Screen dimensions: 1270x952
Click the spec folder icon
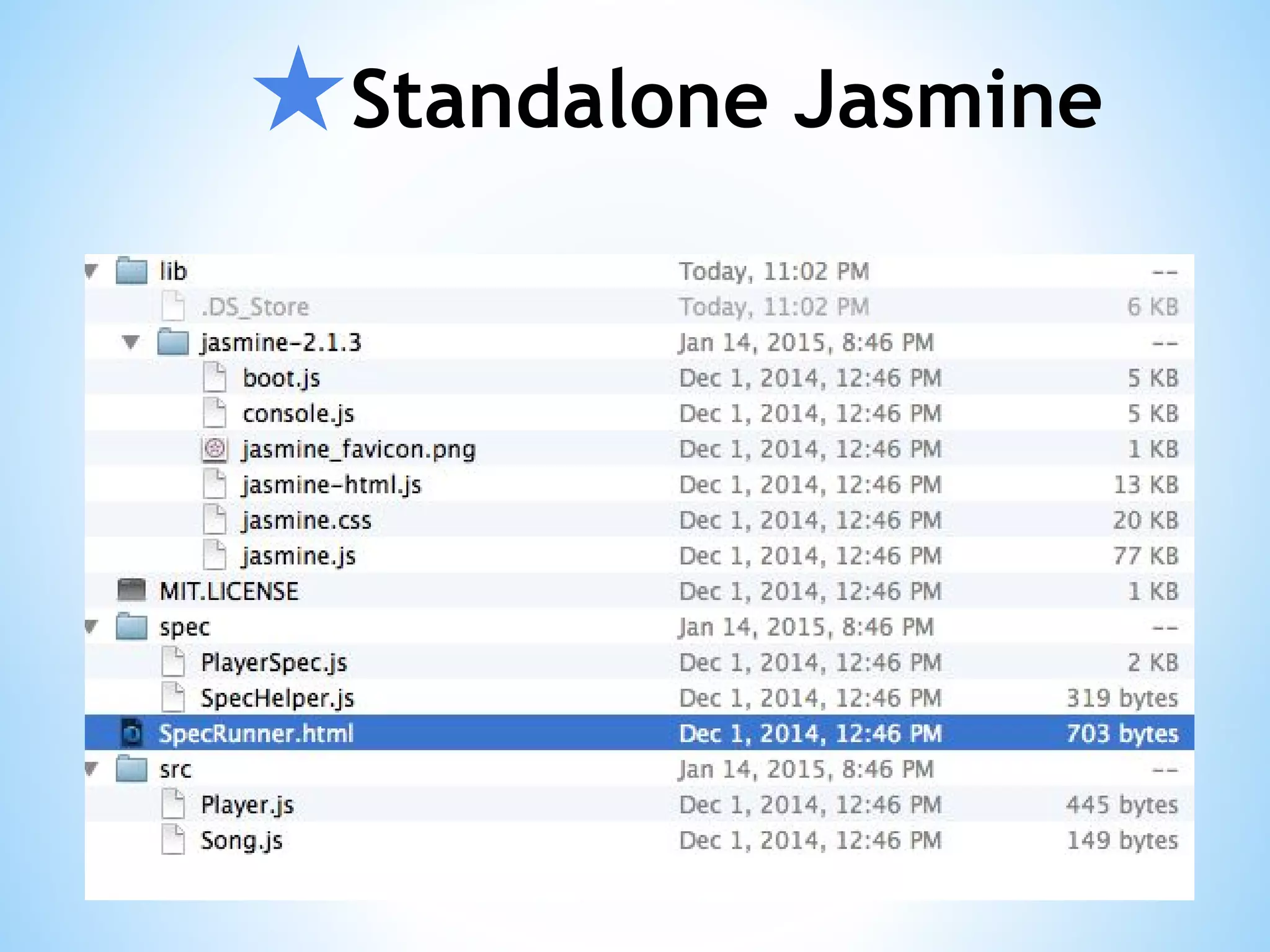(x=131, y=627)
